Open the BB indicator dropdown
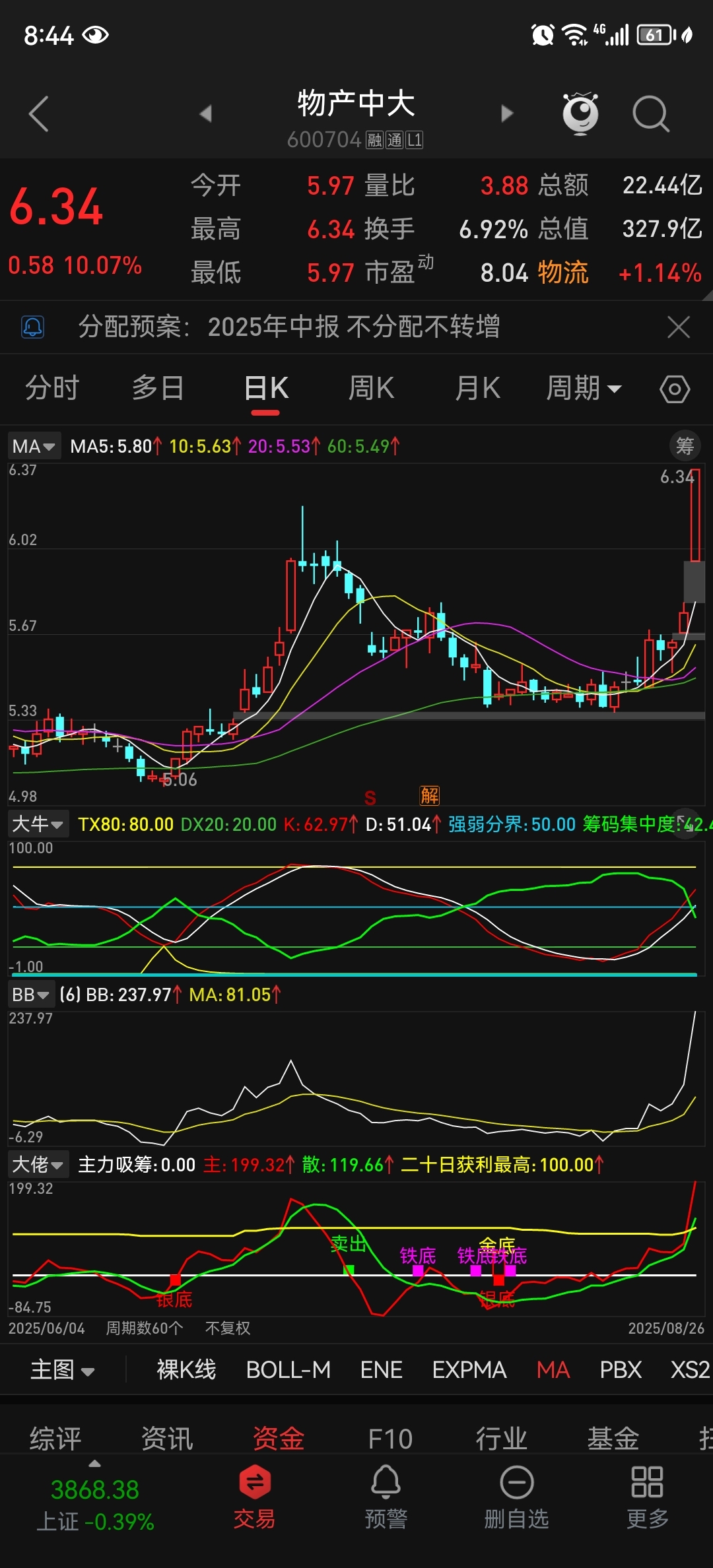Viewport: 713px width, 1568px height. coord(31,995)
